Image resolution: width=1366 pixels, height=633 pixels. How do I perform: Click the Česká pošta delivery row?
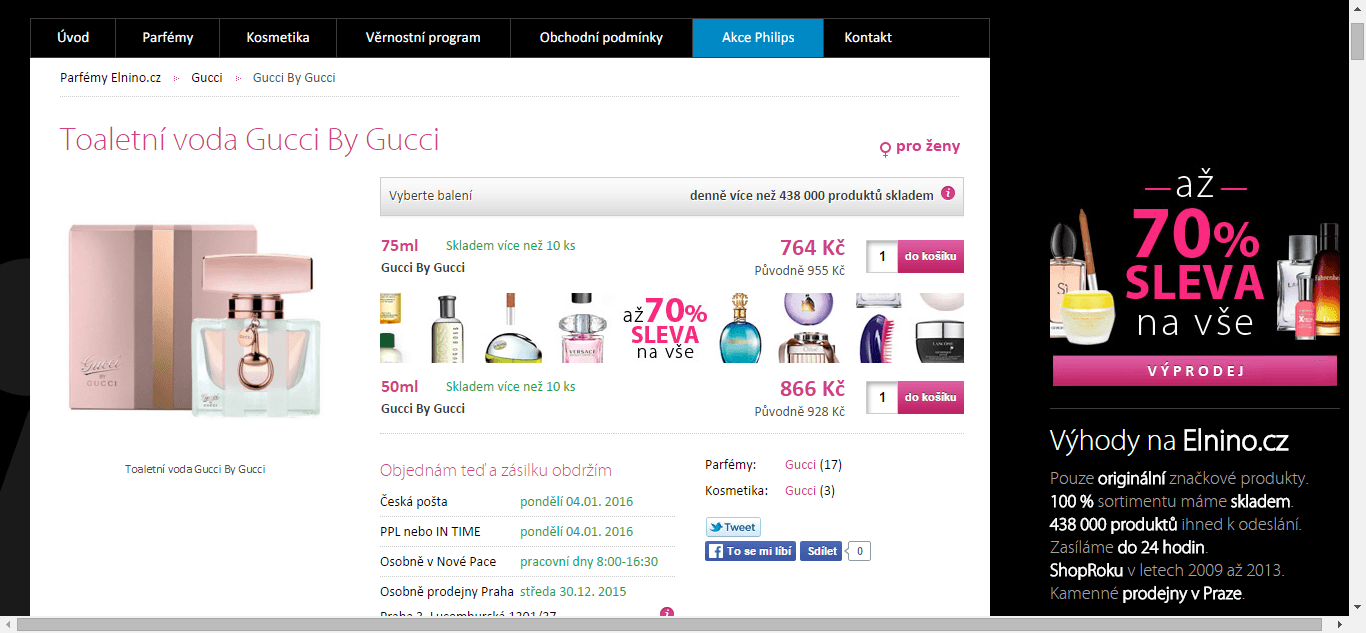527,502
